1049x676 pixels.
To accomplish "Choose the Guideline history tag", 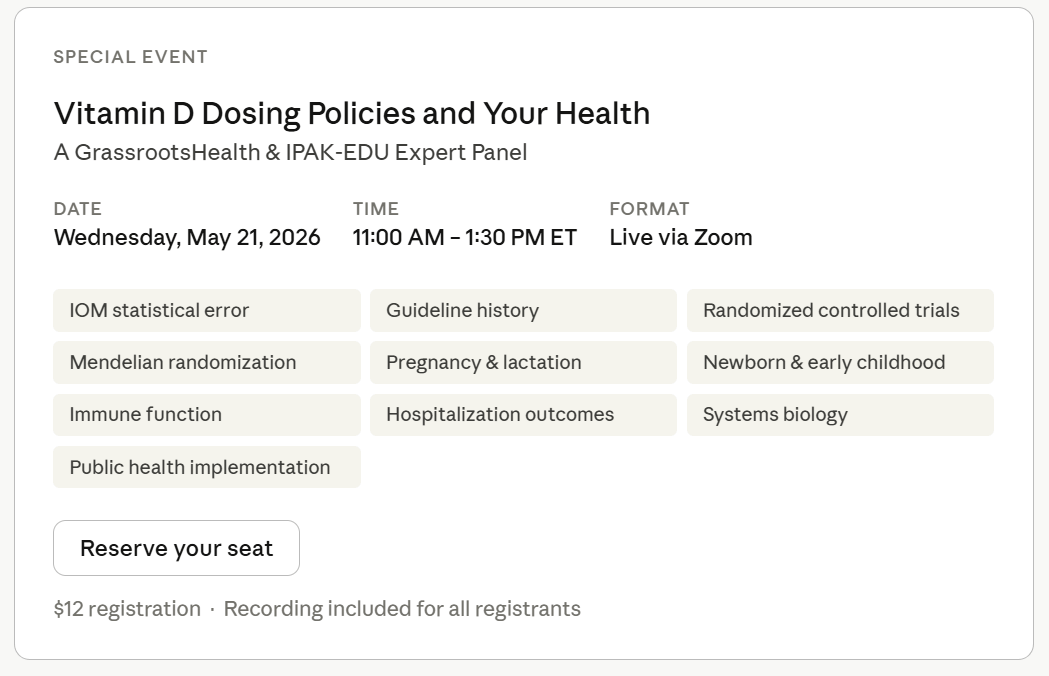I will (x=523, y=311).
